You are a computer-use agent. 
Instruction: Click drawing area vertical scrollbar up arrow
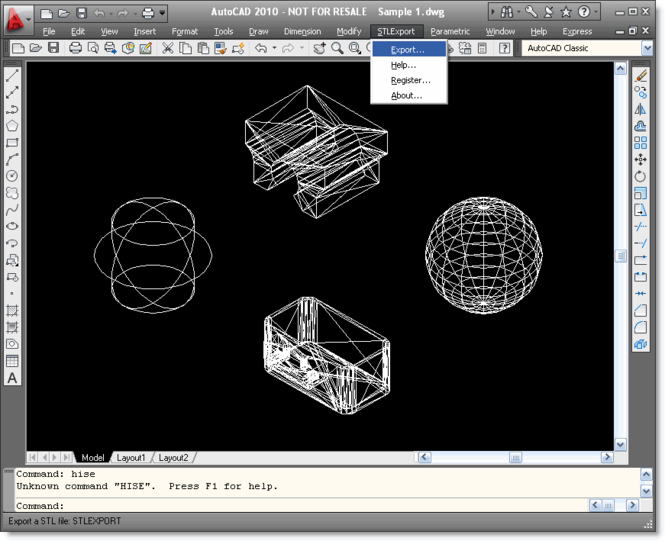click(620, 68)
